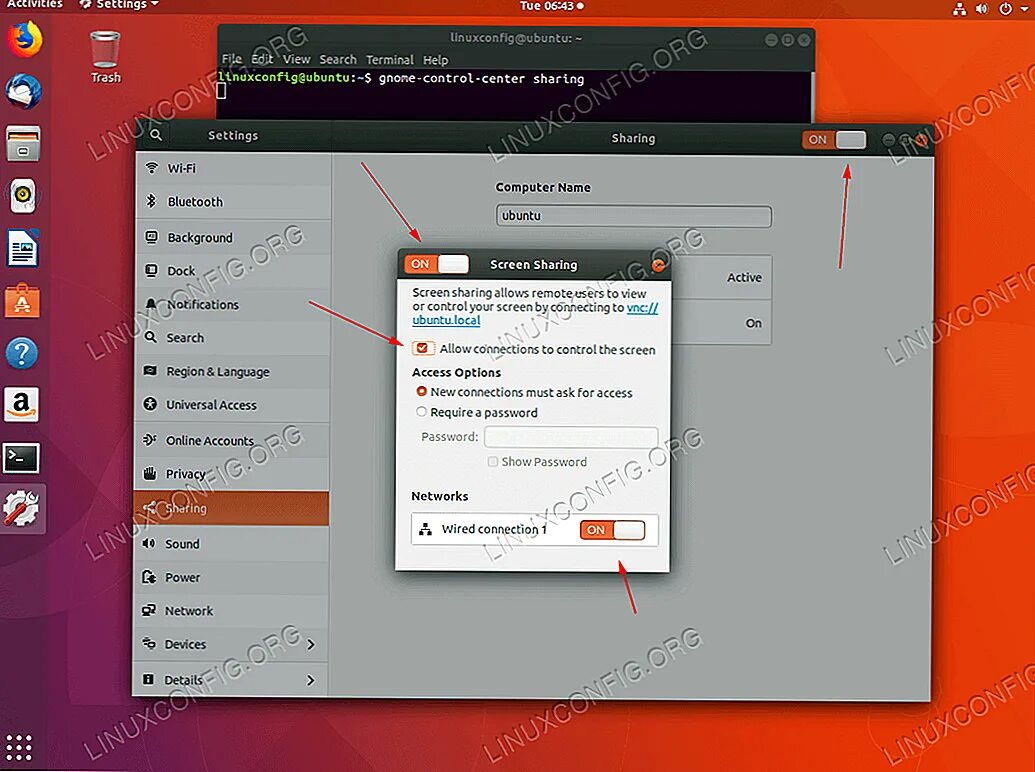This screenshot has width=1035, height=772.
Task: Open the Settings app menu dropdown
Action: [x=119, y=5]
